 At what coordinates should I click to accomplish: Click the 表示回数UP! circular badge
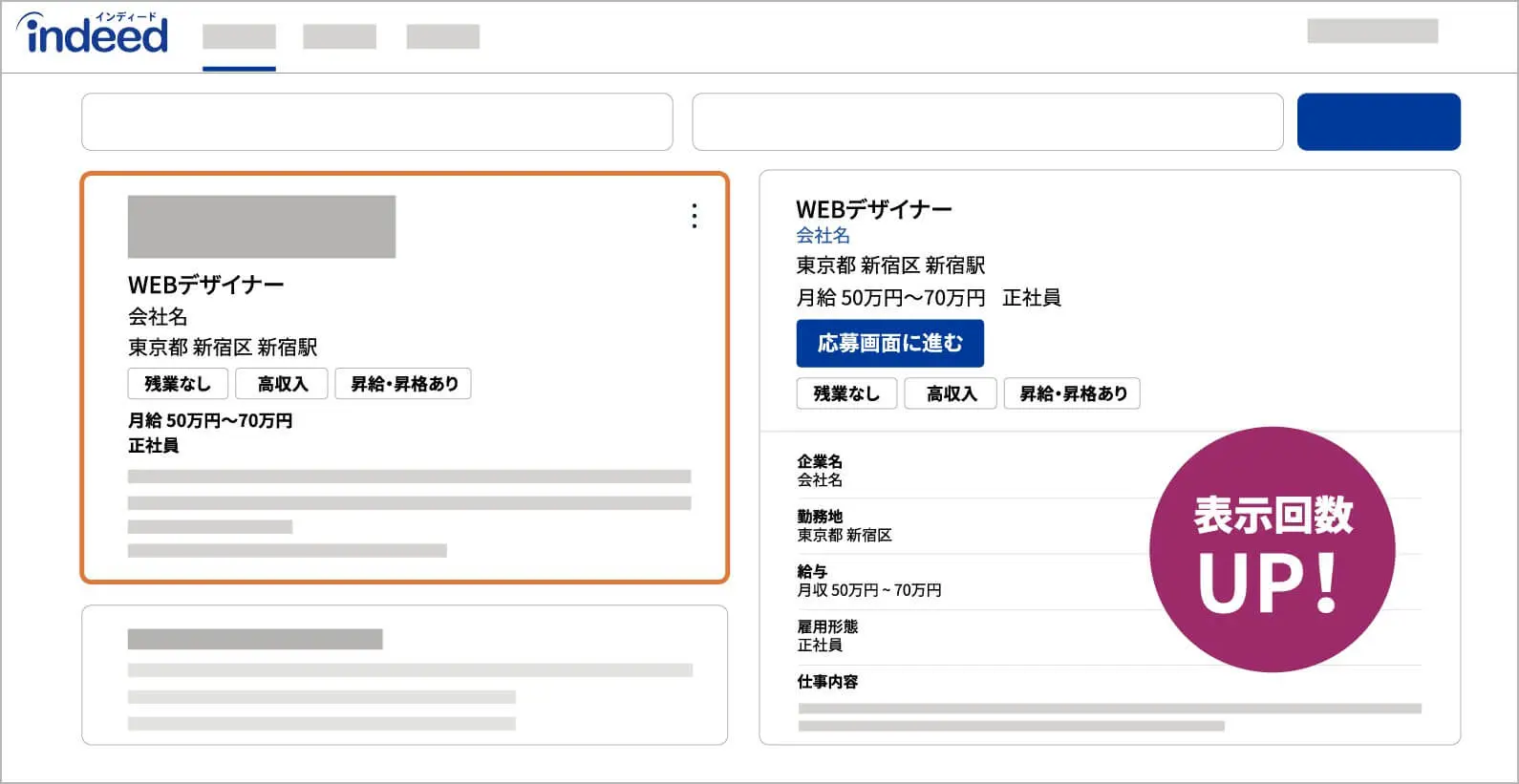click(1272, 549)
